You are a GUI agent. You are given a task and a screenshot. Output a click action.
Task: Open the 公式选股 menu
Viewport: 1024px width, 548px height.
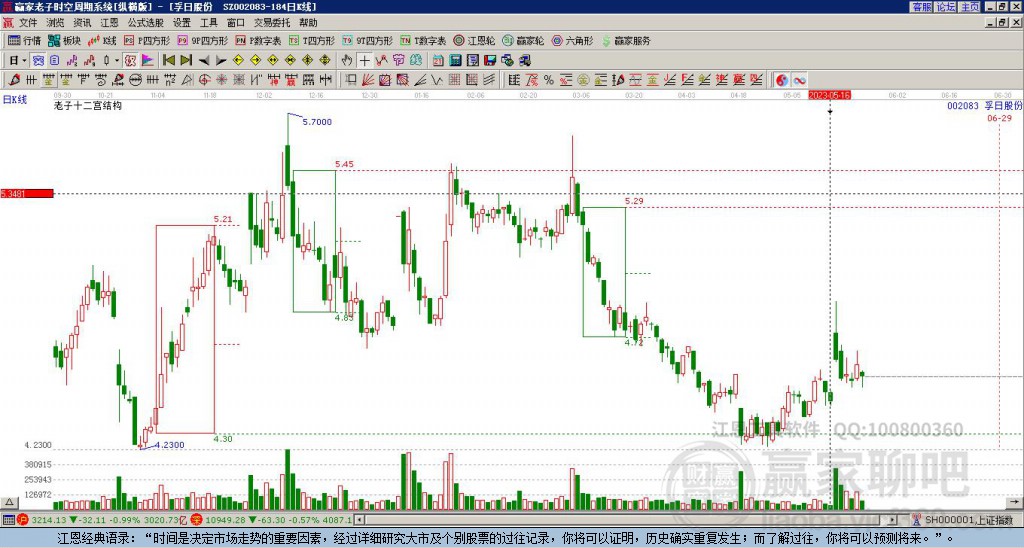[146, 23]
